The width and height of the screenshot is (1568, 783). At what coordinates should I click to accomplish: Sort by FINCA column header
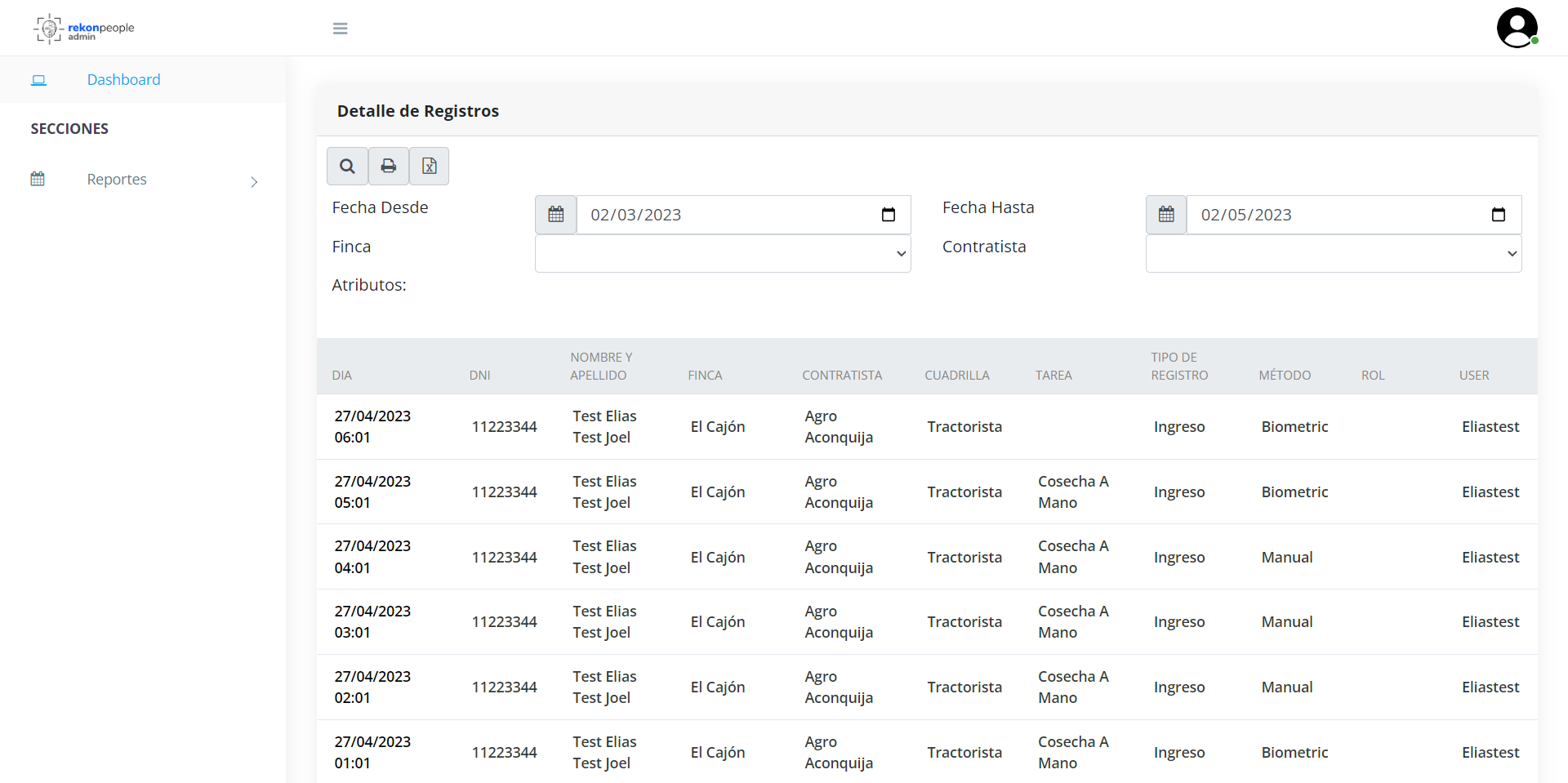(x=706, y=376)
